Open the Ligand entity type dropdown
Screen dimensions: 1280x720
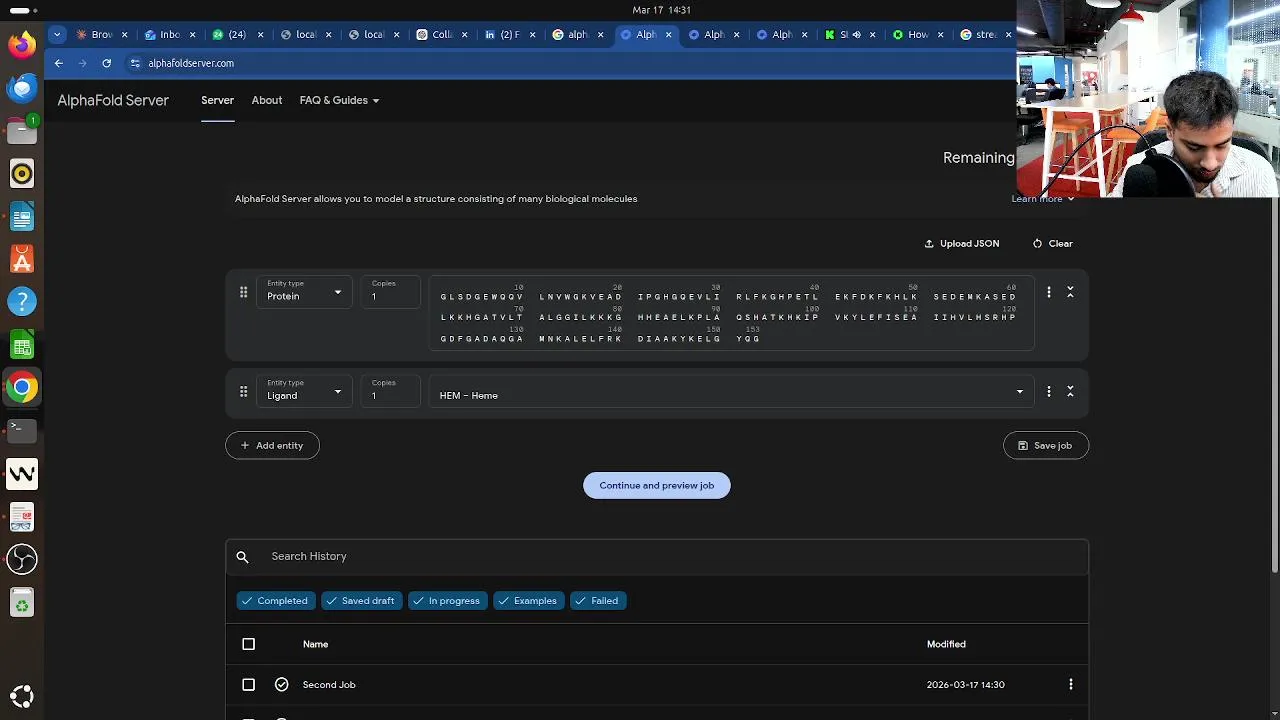(304, 391)
